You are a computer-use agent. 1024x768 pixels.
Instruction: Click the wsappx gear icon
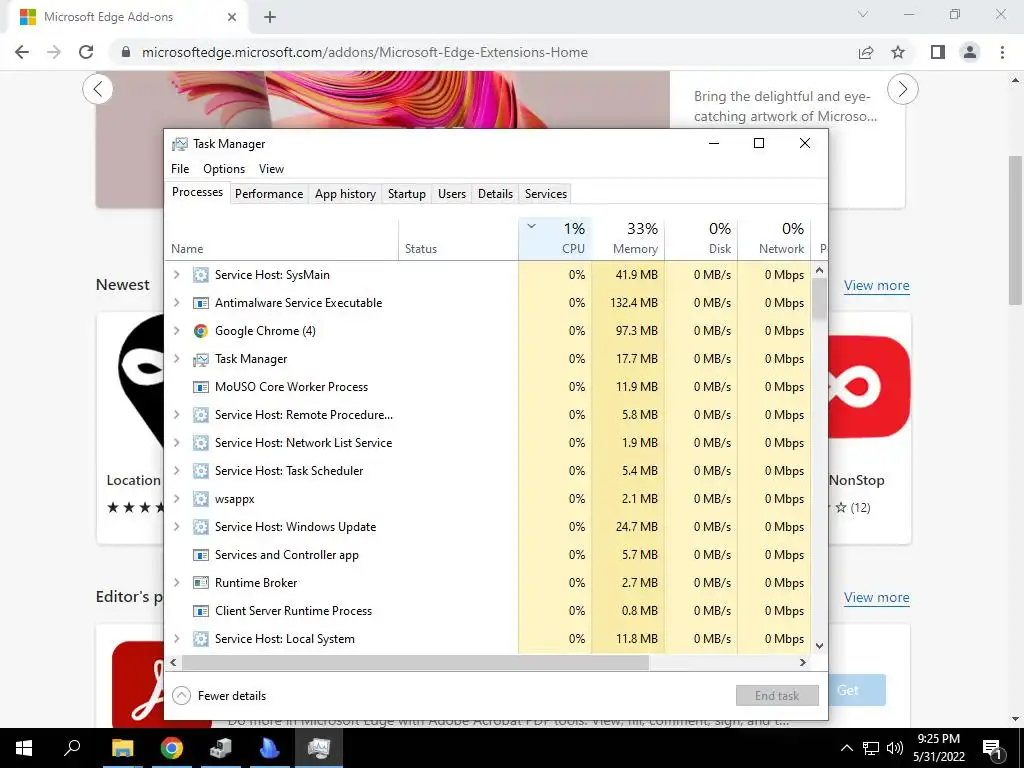(x=200, y=499)
